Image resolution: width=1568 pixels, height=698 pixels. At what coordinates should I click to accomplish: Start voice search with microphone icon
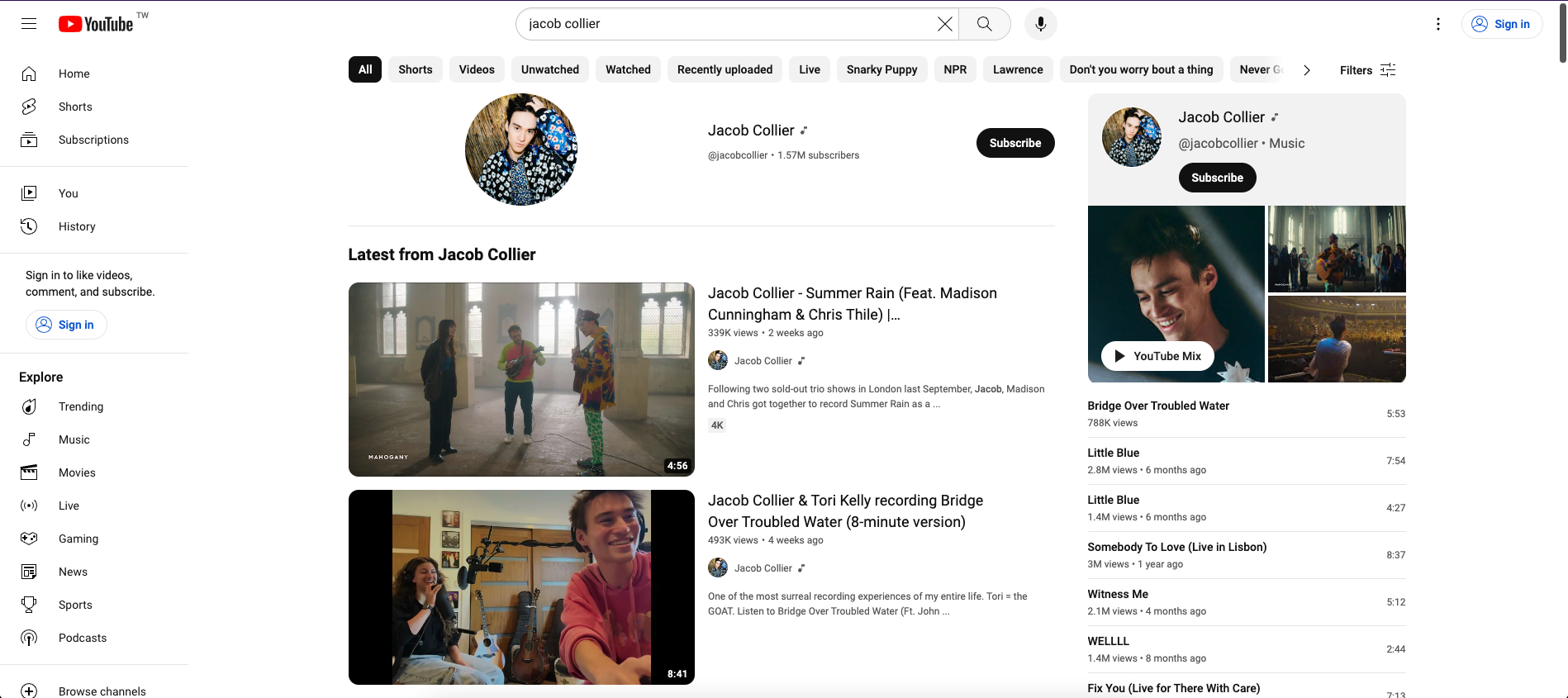[x=1040, y=24]
